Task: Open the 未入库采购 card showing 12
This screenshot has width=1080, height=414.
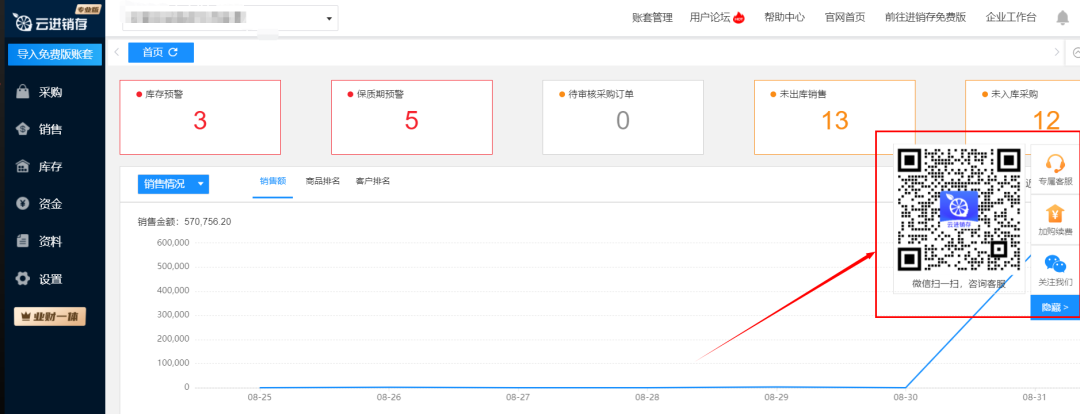Action: tap(1022, 117)
